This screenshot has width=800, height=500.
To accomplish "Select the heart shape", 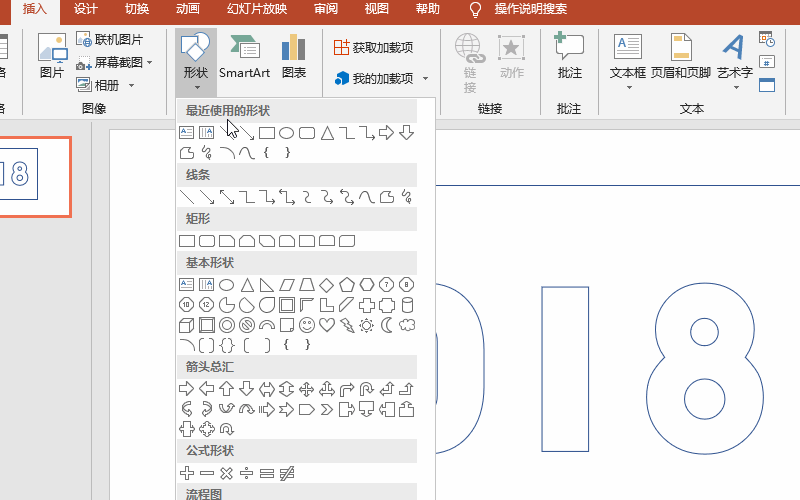I will [327, 325].
